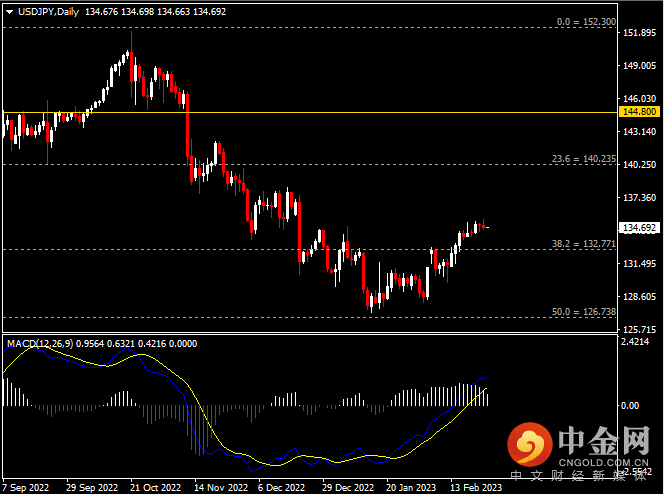
Task: Select the Fibonacci 50.0 = 126.738 level
Action: 584,312
